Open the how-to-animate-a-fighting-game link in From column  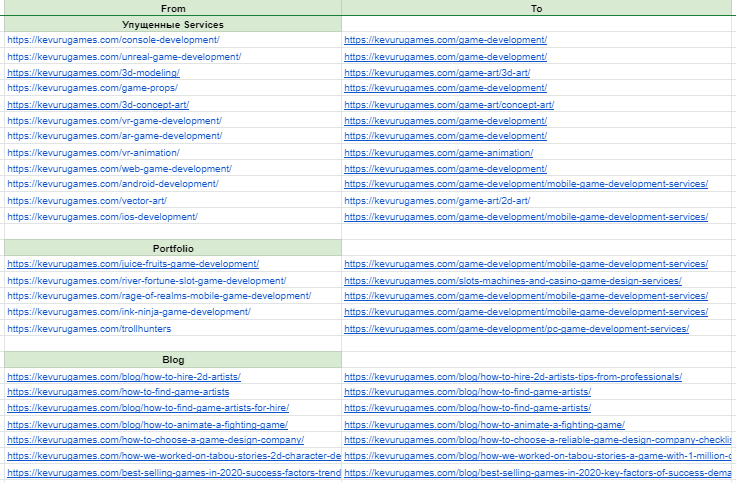147,424
